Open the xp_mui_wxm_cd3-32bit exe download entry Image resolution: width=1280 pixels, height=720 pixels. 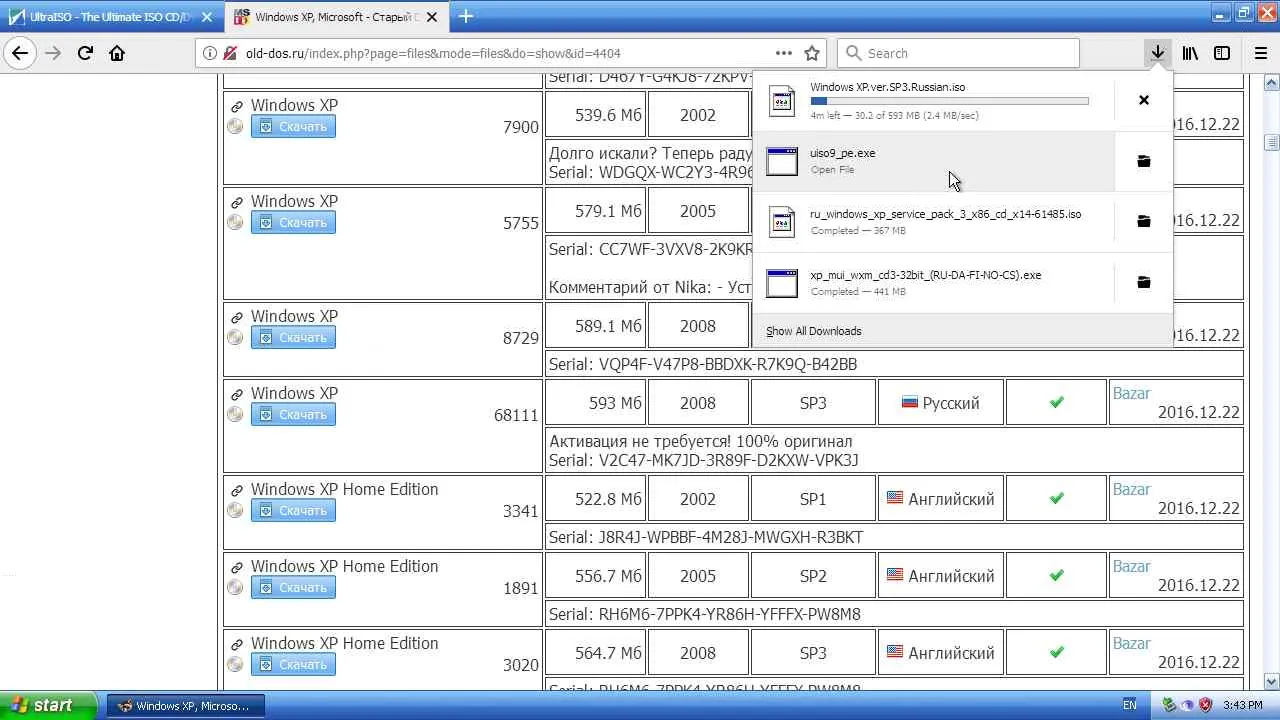point(932,283)
